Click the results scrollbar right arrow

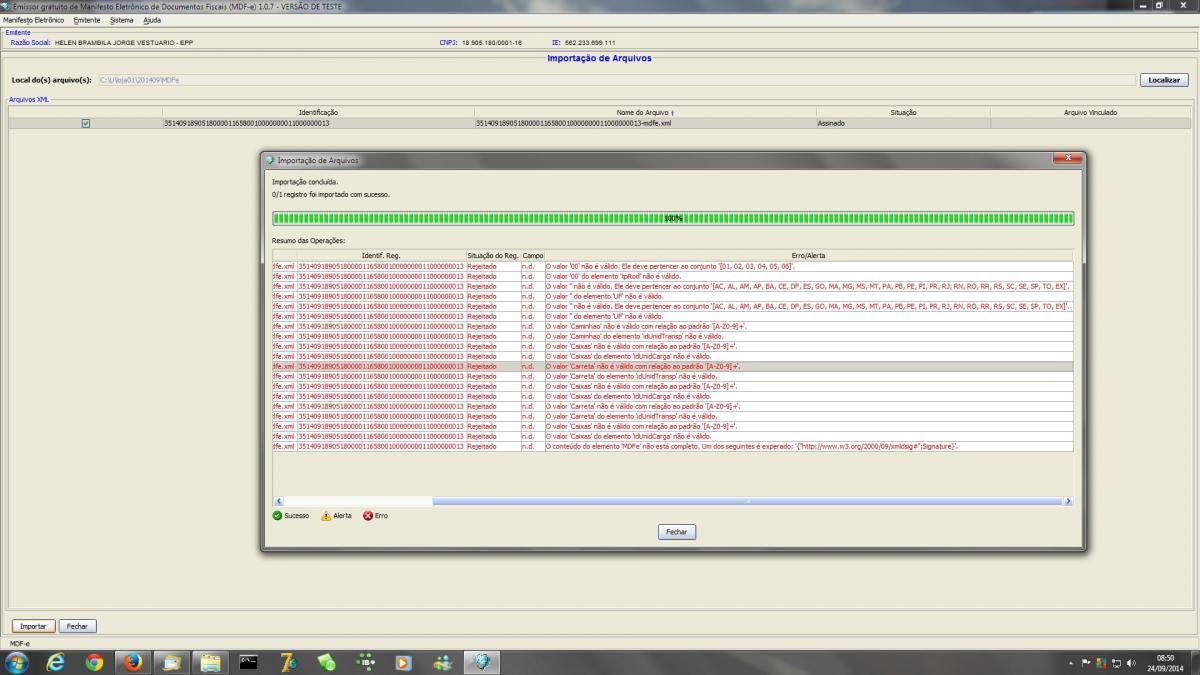[1068, 501]
